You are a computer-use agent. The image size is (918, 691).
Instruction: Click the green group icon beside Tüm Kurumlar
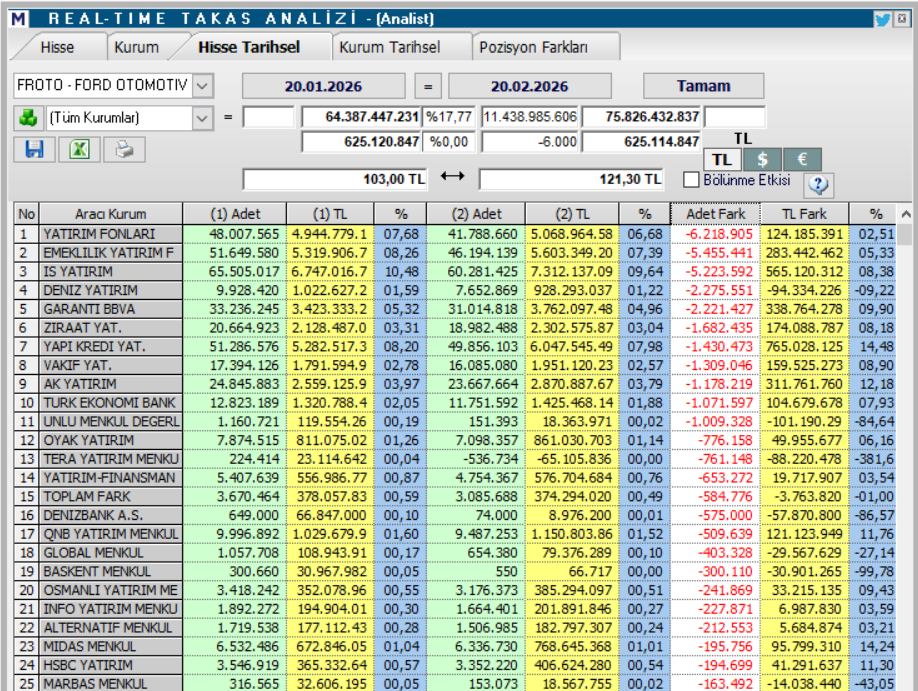[x=28, y=117]
